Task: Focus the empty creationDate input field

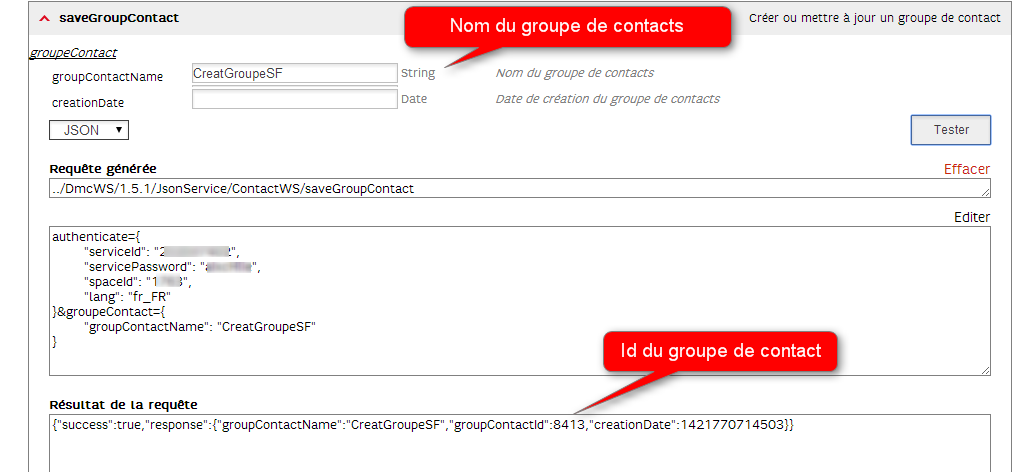Action: (294, 99)
